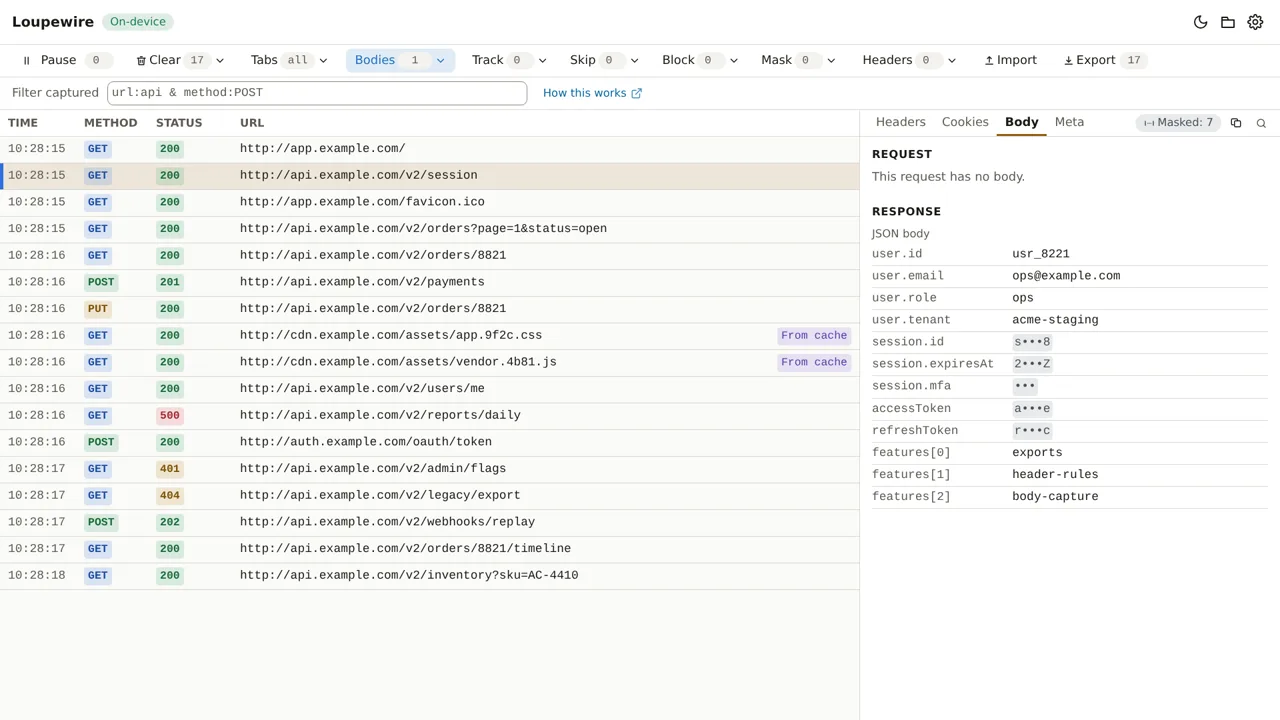1280x720 pixels.
Task: Click 'From cache' badge on vendor.4b81.js
Action: pos(814,362)
